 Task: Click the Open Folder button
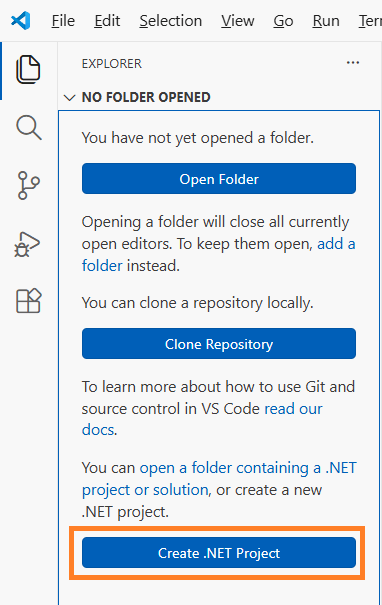tap(219, 179)
